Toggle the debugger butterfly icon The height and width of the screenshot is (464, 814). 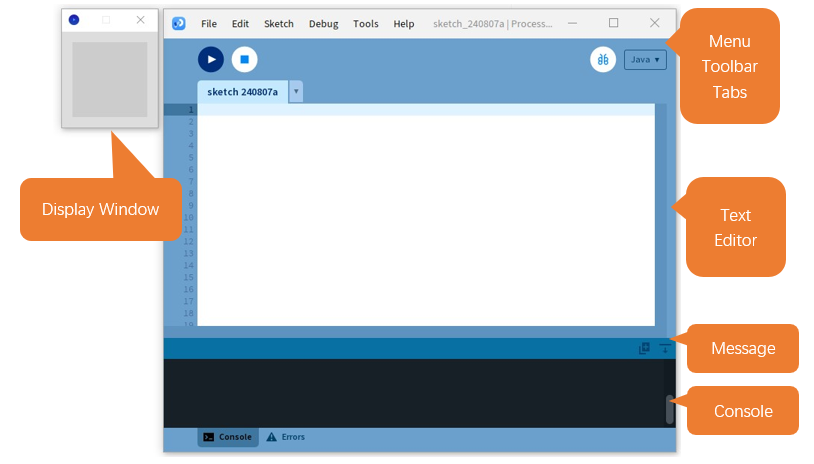click(x=603, y=60)
